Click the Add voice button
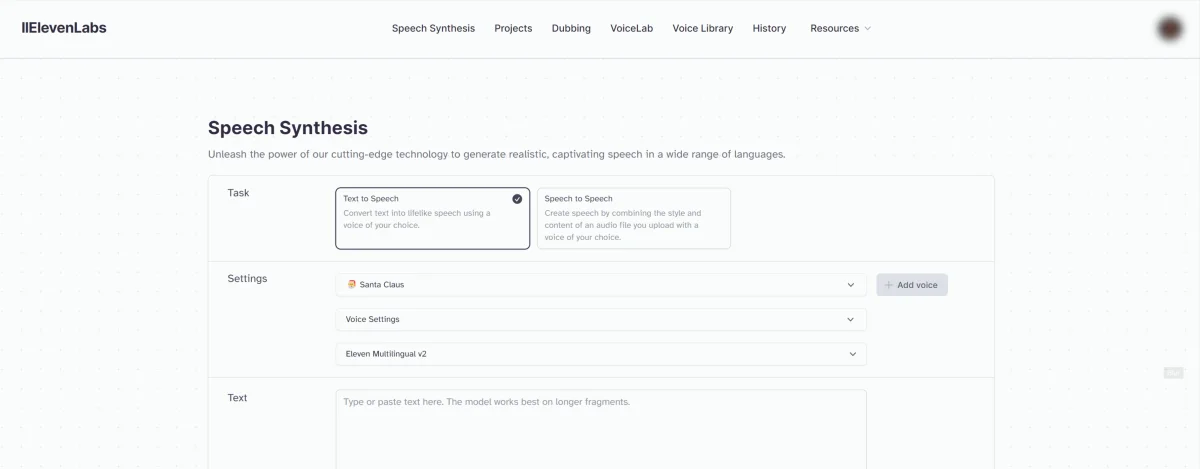The image size is (1200, 469). 912,285
